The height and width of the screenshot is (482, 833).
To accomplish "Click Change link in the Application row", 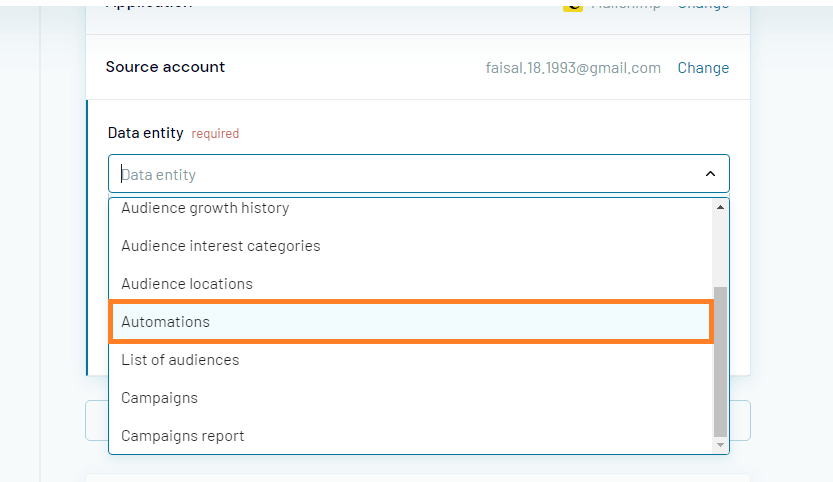I will (703, 6).
